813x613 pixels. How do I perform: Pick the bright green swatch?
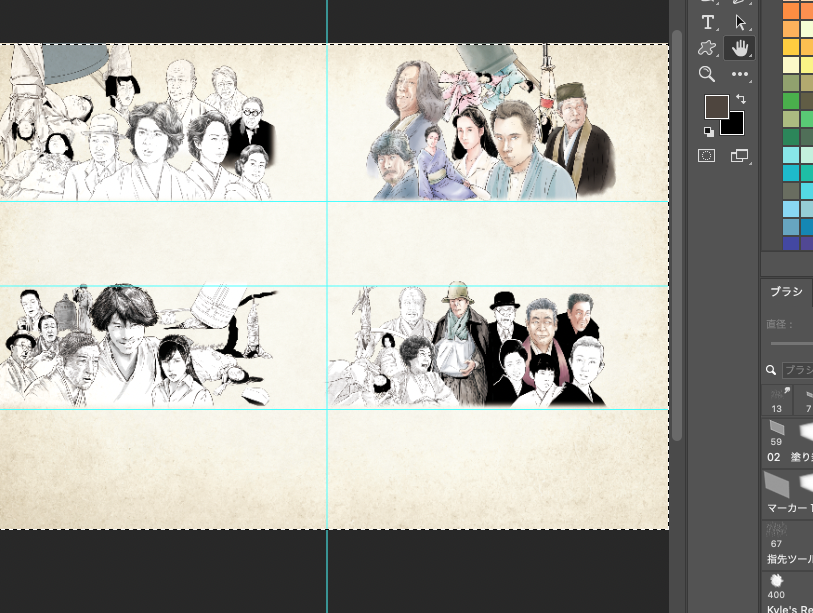point(791,101)
